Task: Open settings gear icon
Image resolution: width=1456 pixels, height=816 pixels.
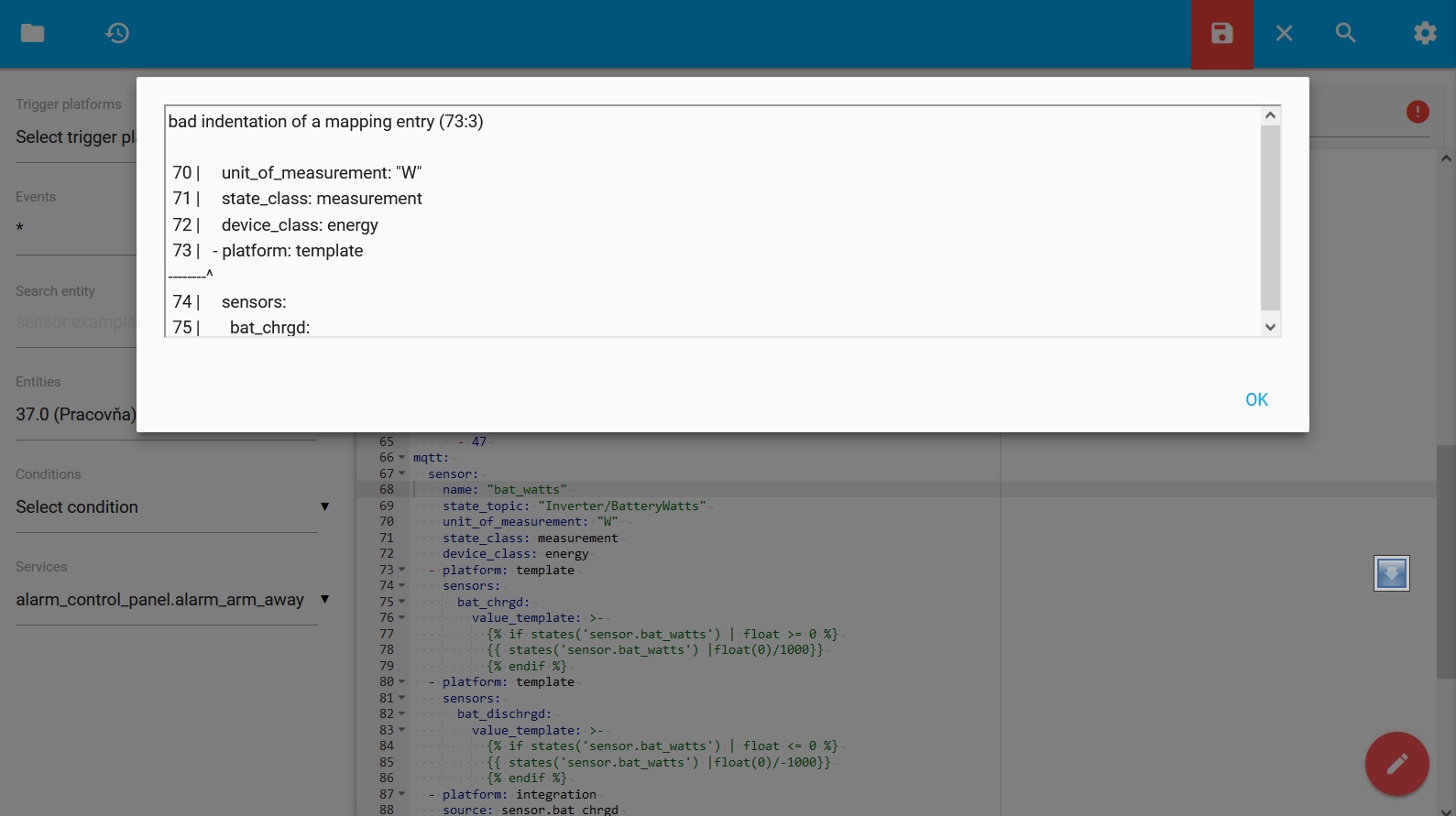Action: 1425,33
